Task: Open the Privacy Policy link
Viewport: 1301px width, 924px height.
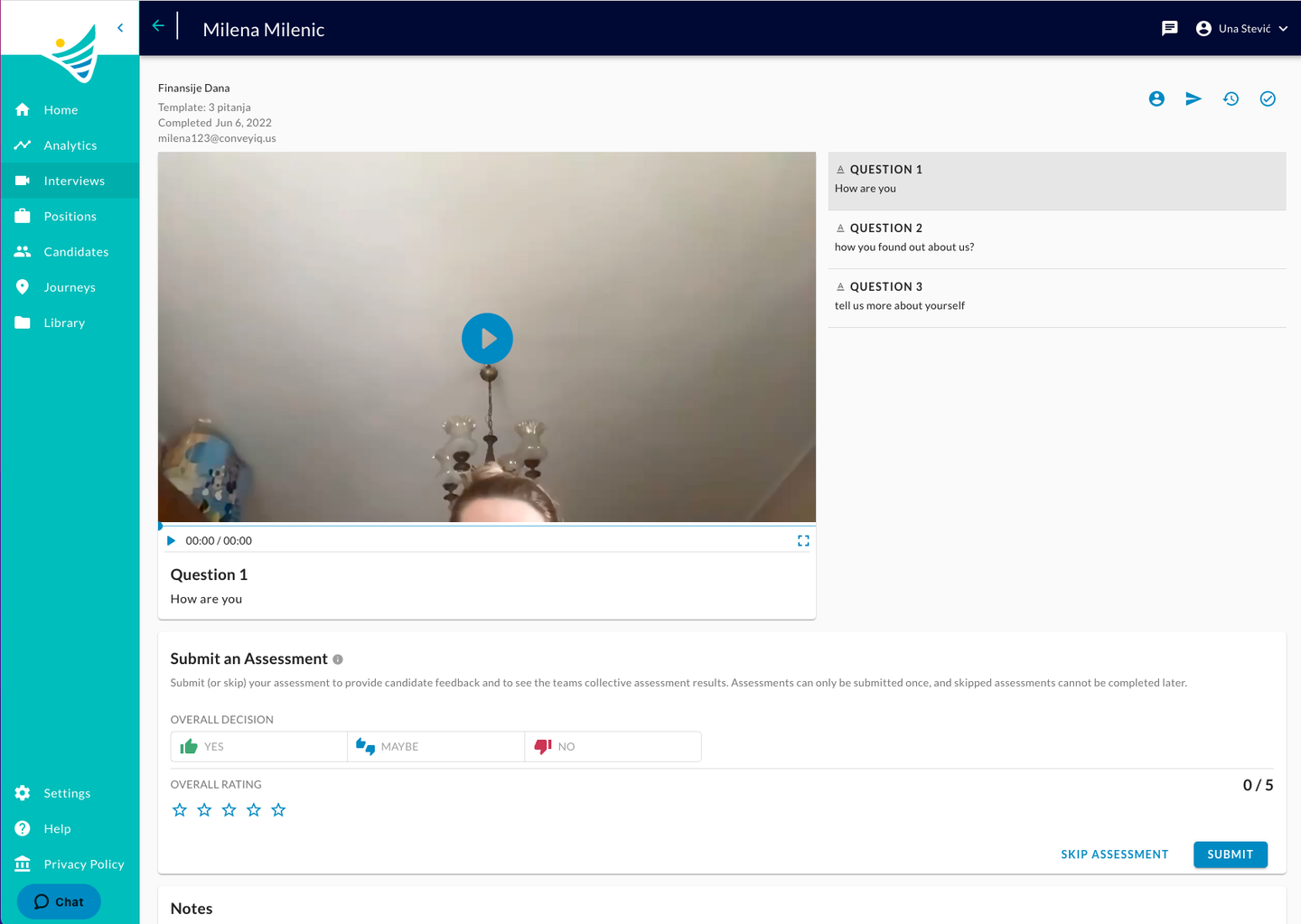Action: 70,864
